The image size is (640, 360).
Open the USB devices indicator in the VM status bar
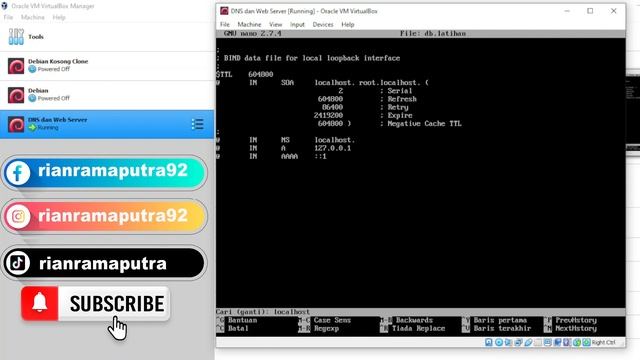coord(529,342)
